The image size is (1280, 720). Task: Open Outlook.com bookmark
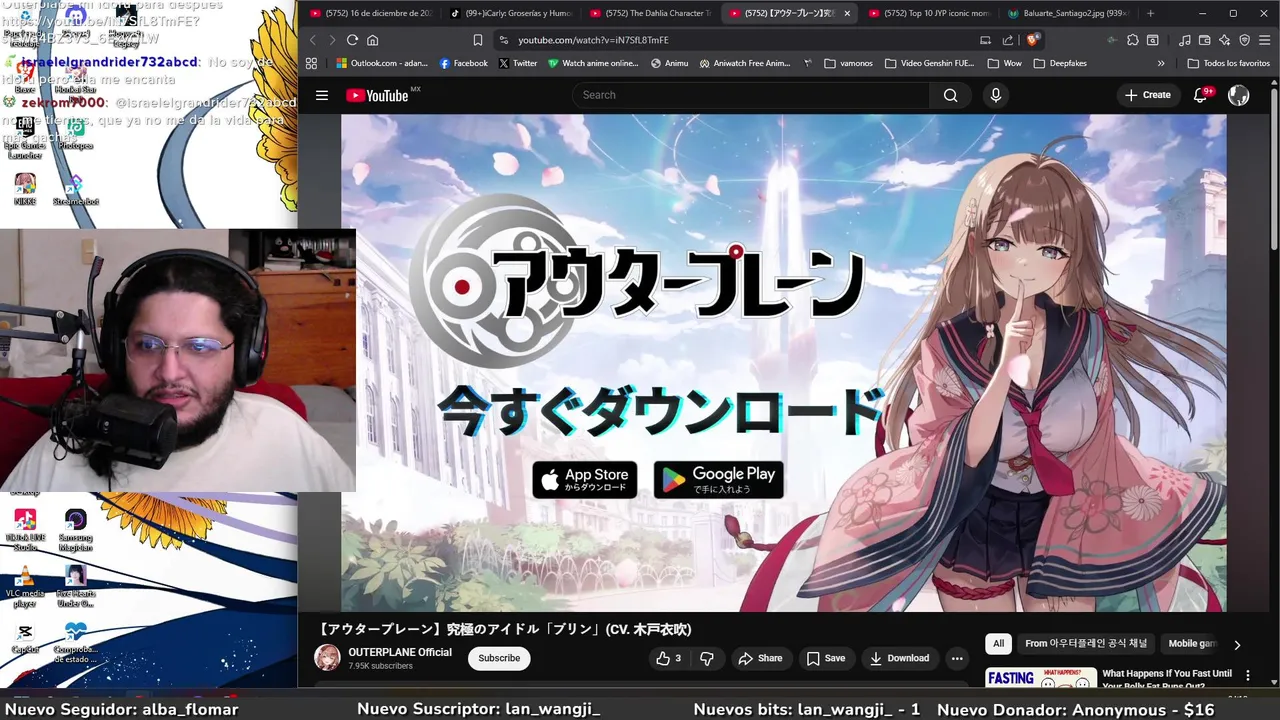pos(382,63)
